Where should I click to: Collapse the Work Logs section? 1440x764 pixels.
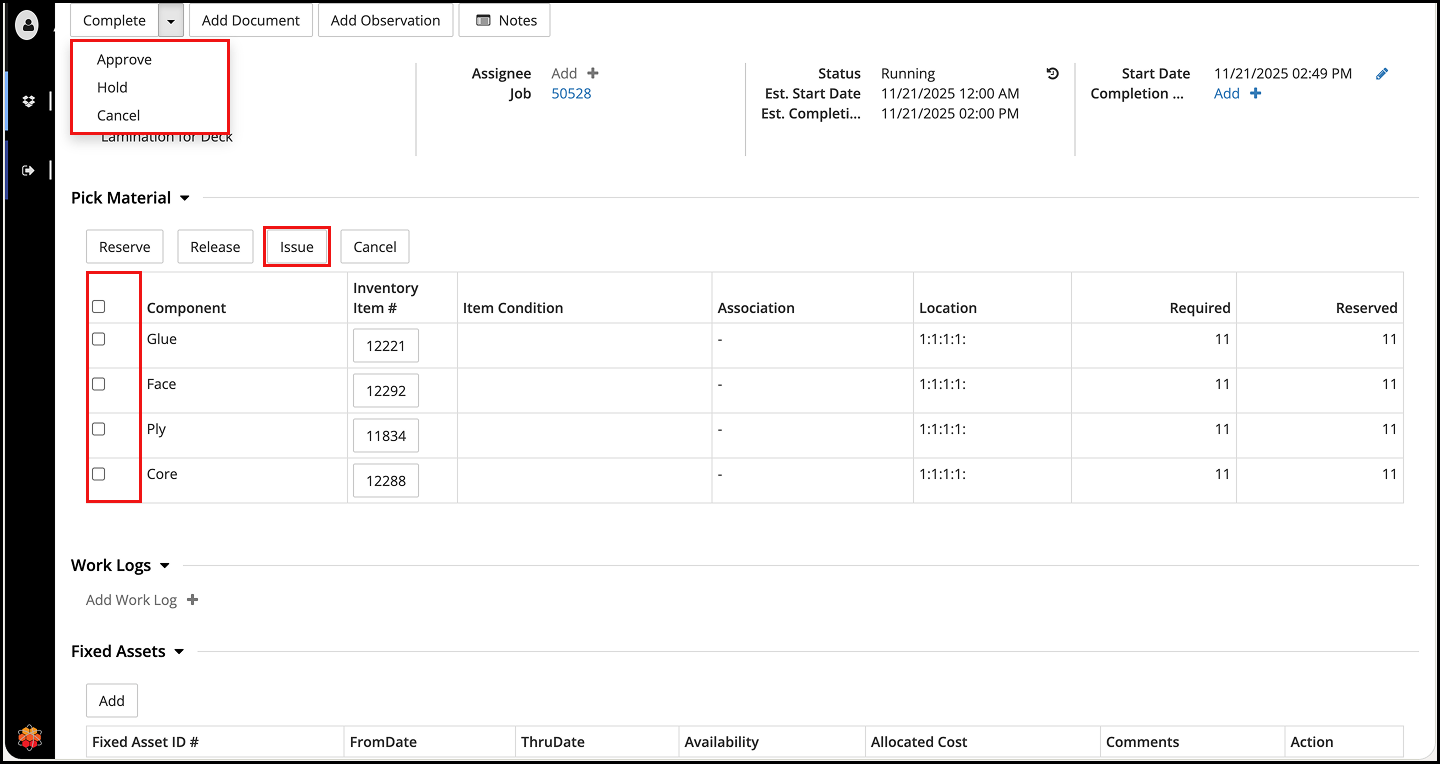pos(165,566)
